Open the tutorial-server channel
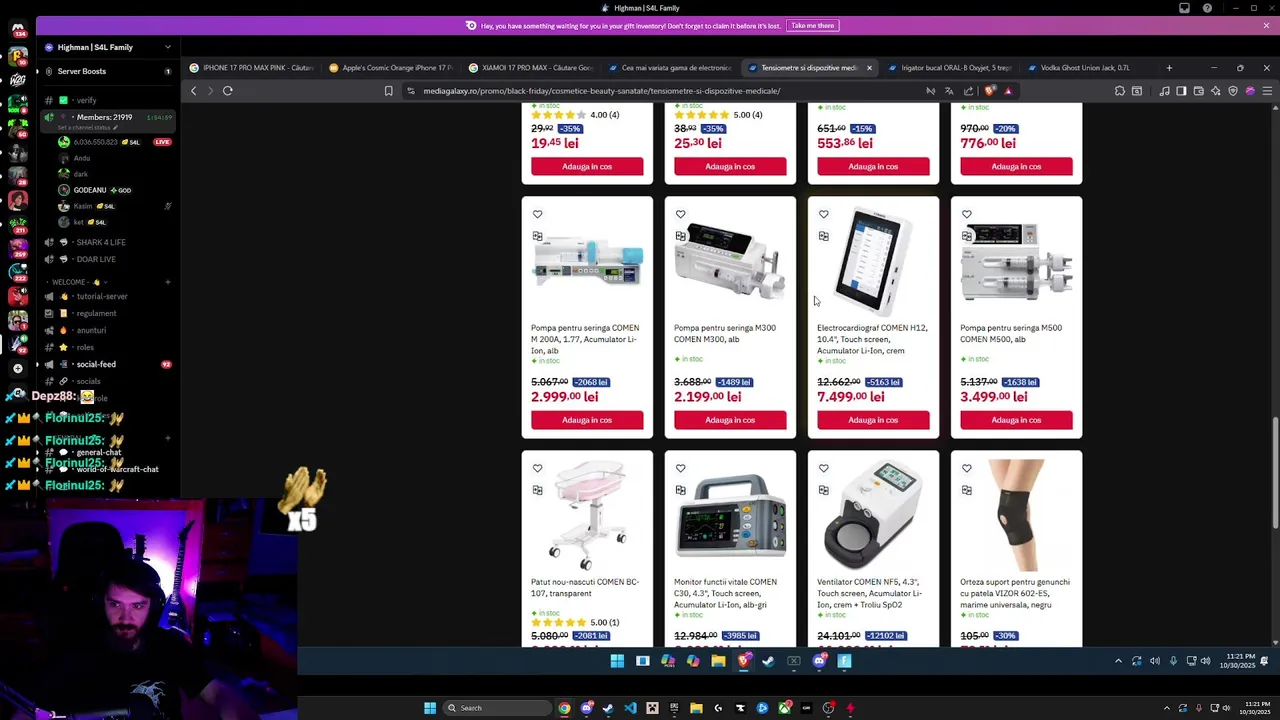This screenshot has height=720, width=1280. point(108,296)
